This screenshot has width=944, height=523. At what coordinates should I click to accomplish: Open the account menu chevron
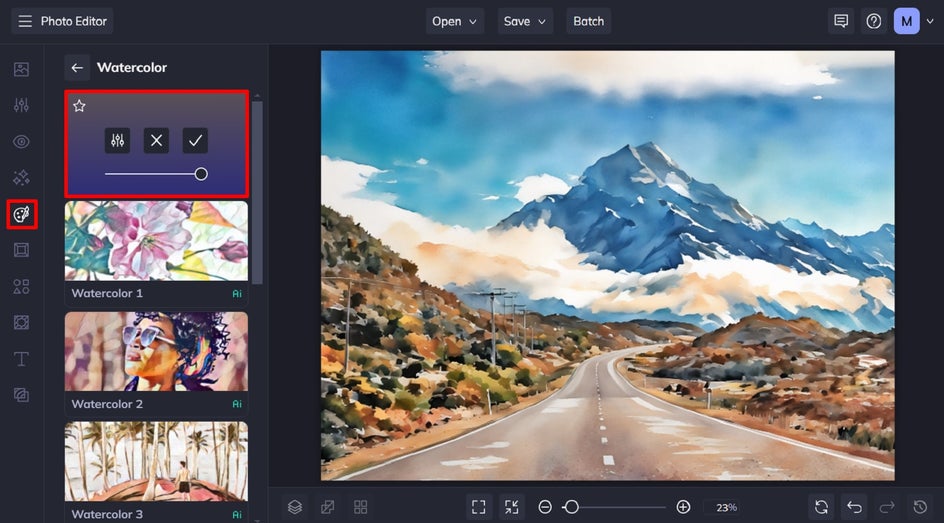(x=929, y=21)
